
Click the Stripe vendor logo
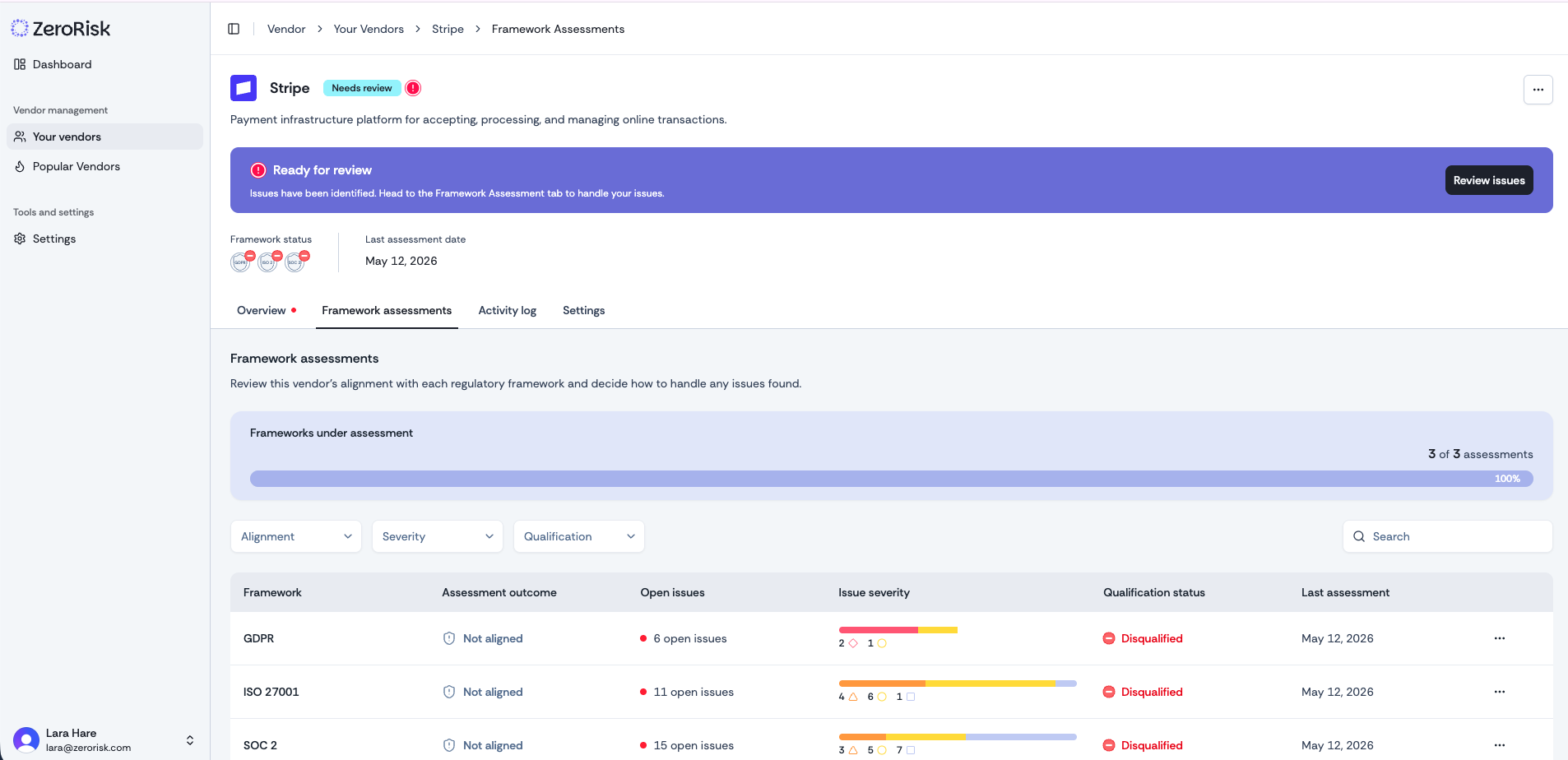[x=244, y=88]
